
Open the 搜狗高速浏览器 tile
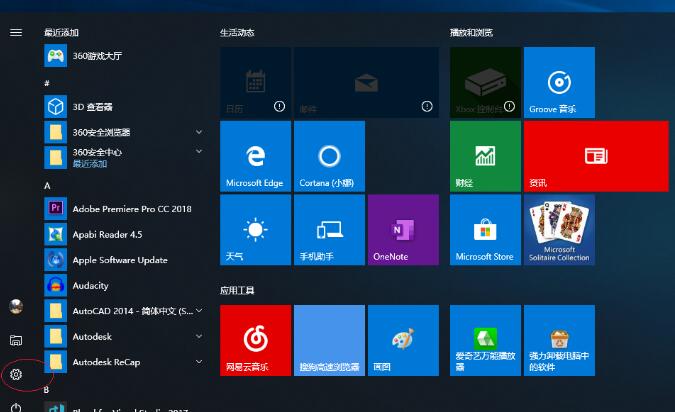coord(329,341)
